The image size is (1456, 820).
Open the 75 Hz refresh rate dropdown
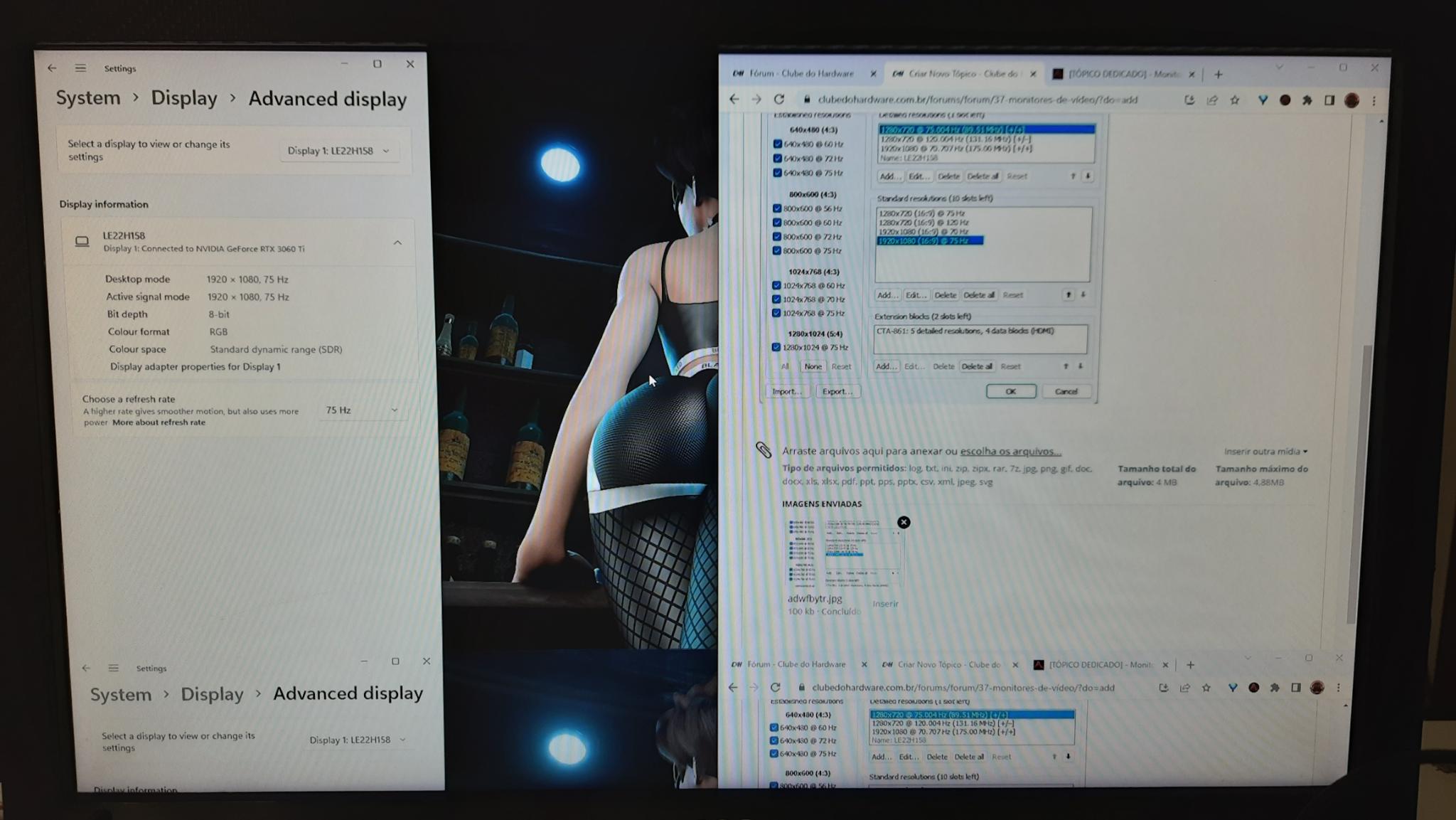point(361,410)
